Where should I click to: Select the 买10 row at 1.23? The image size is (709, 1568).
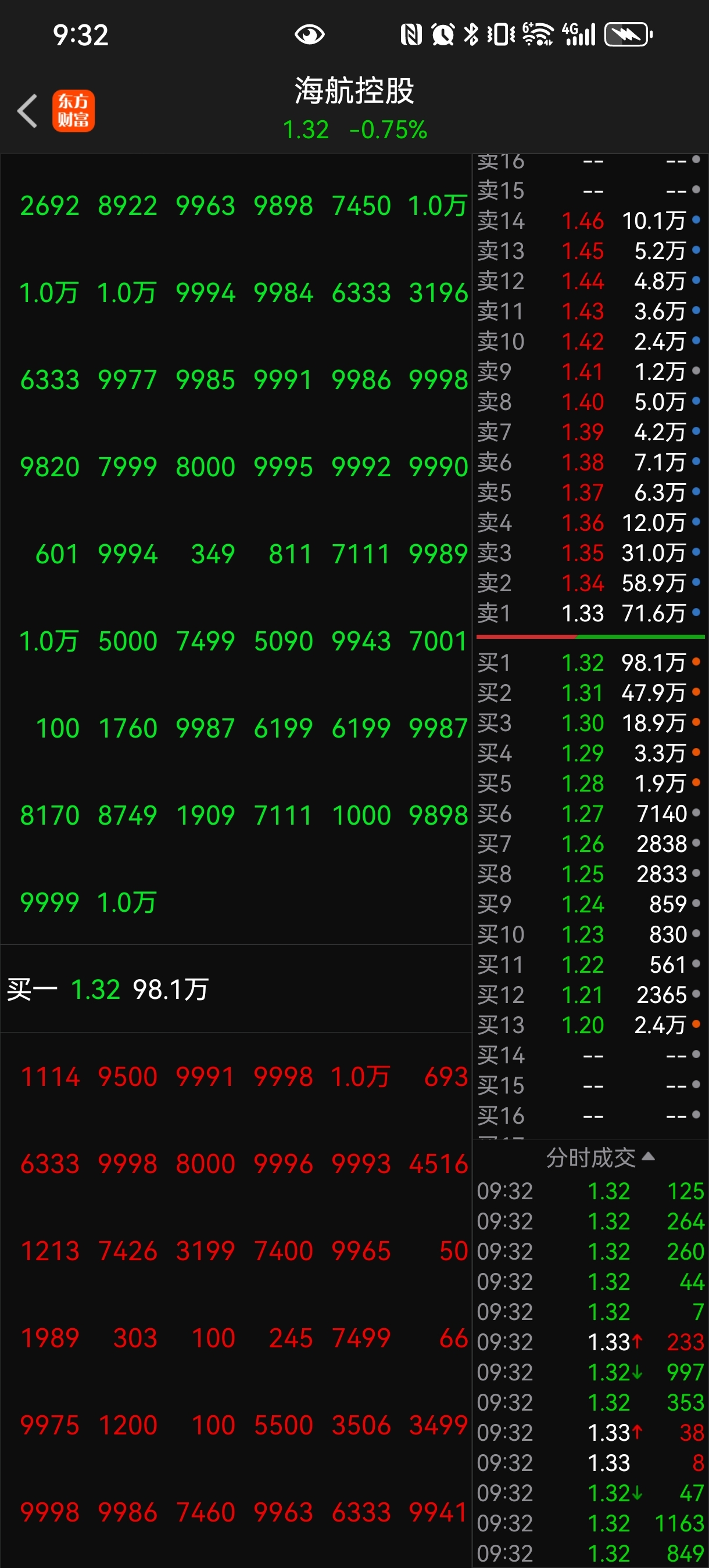590,934
